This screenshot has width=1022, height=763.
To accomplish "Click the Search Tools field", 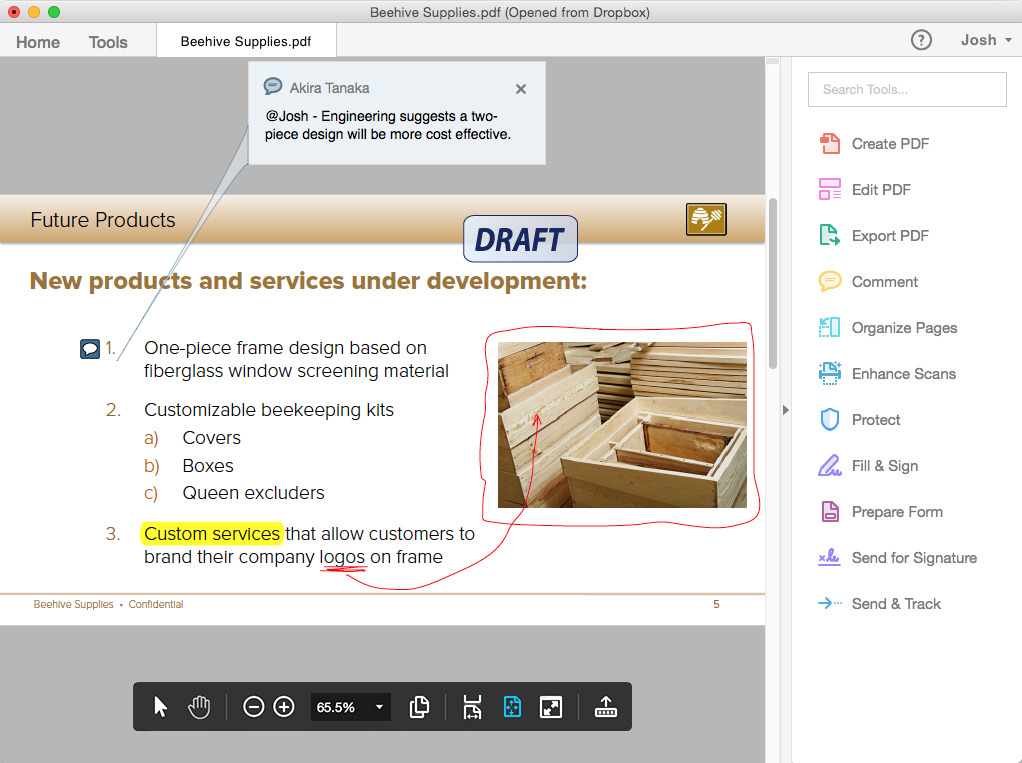I will point(907,89).
